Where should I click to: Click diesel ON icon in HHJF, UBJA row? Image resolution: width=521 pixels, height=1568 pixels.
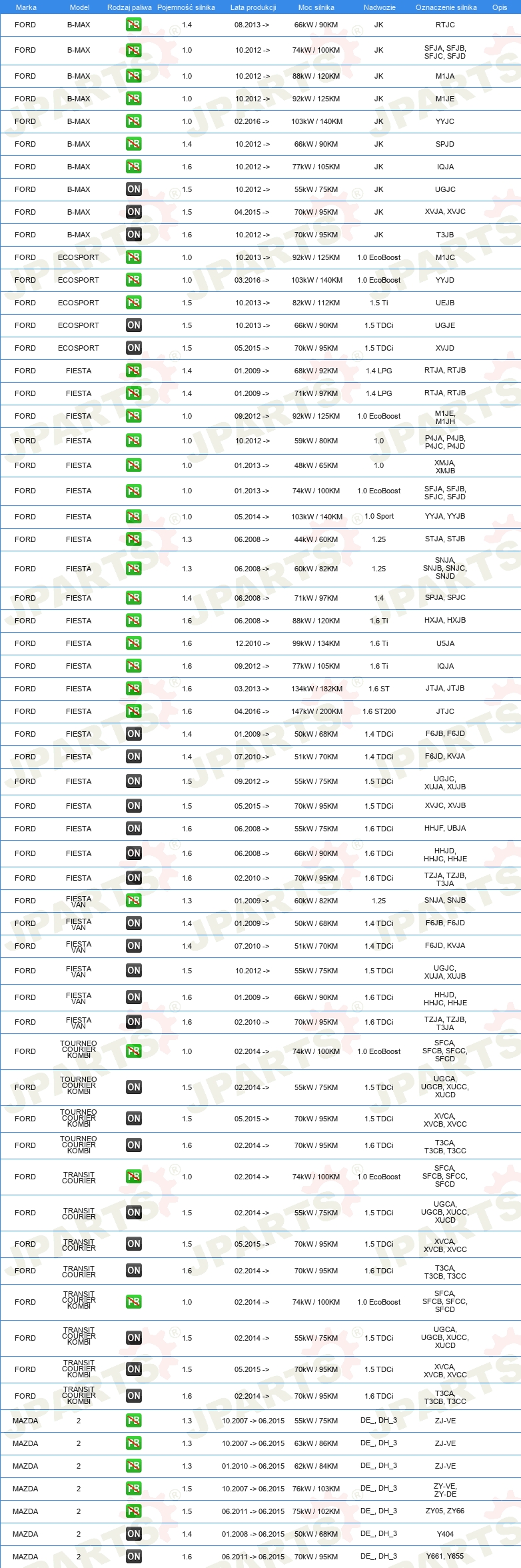(x=134, y=829)
